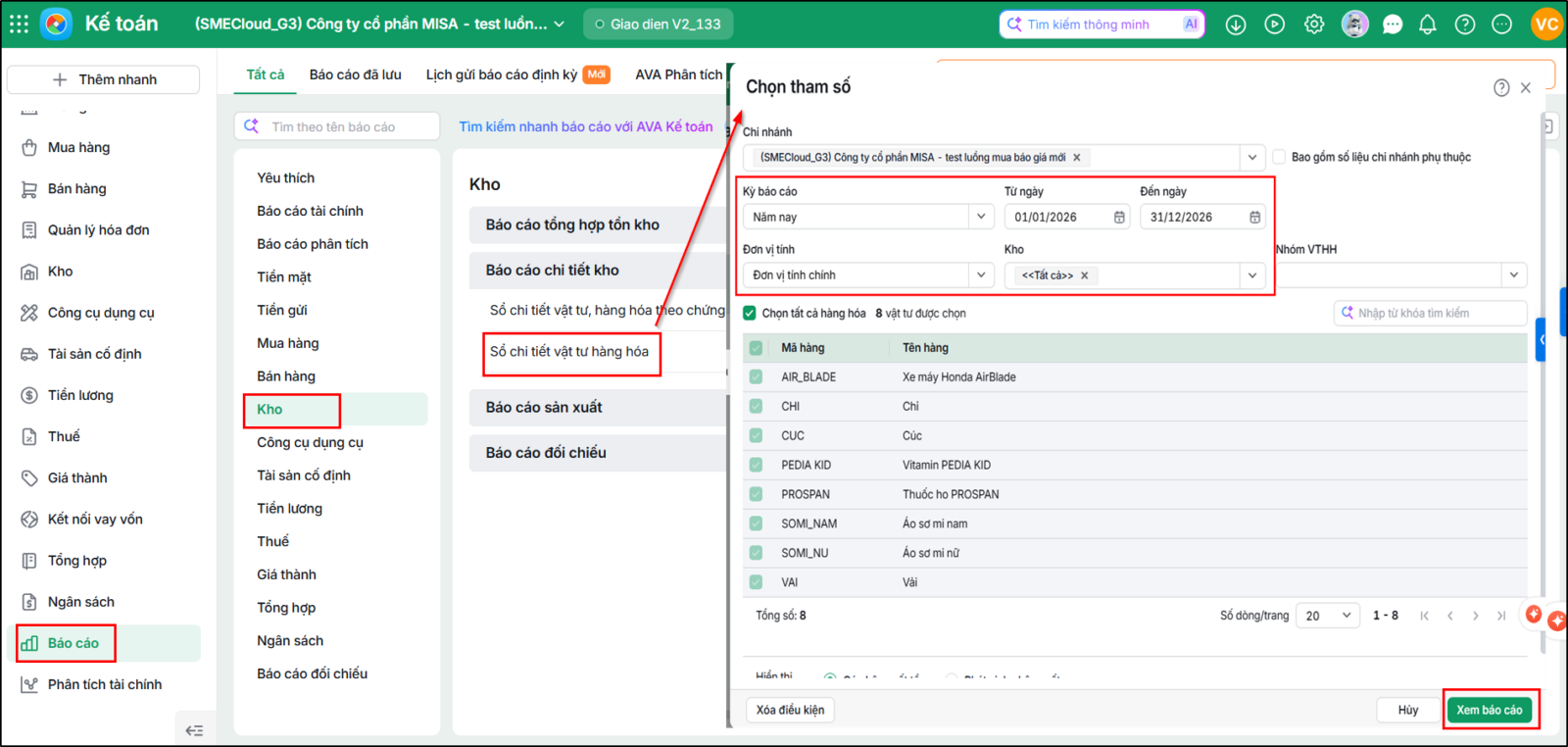Open settings gear icon in header
This screenshot has width=1568, height=747.
(x=1314, y=25)
